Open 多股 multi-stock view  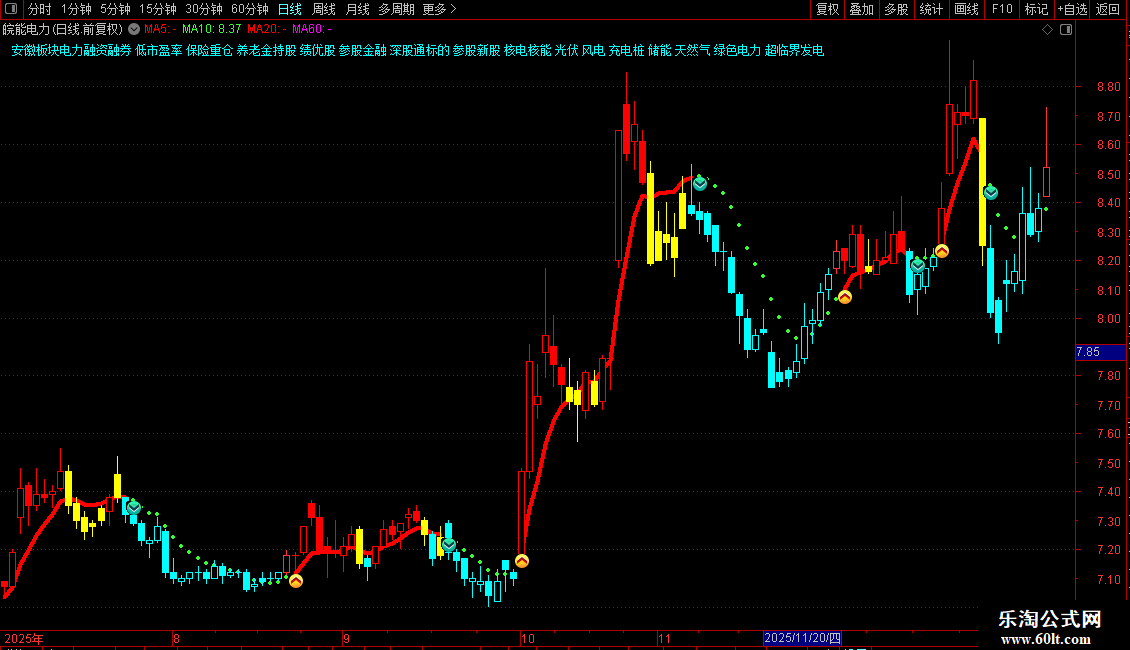point(896,9)
